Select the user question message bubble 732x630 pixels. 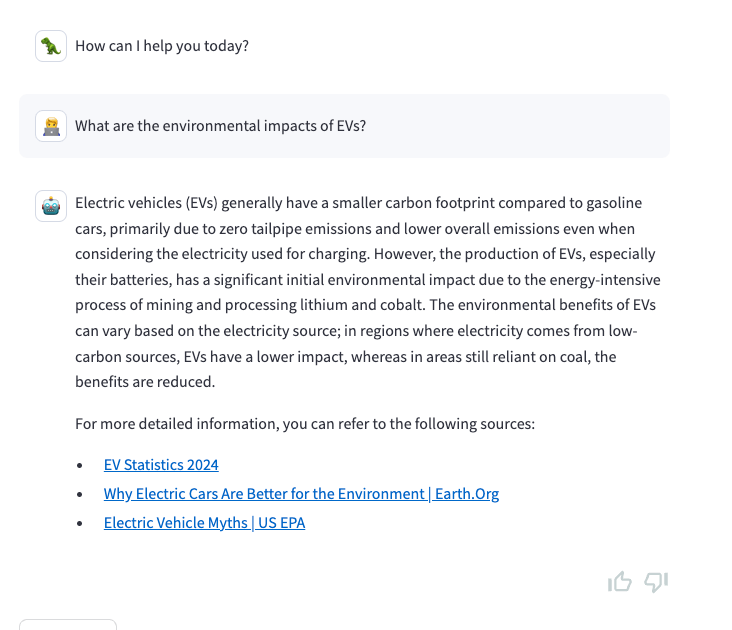pos(344,126)
